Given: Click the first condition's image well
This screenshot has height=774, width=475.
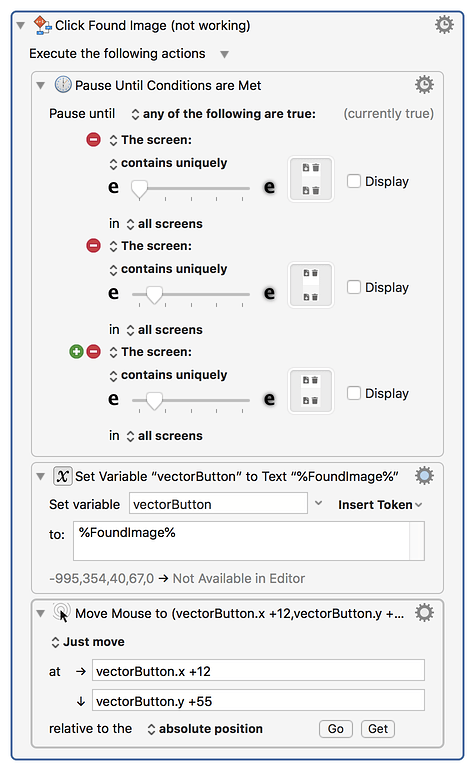Looking at the screenshot, I should coord(311,179).
